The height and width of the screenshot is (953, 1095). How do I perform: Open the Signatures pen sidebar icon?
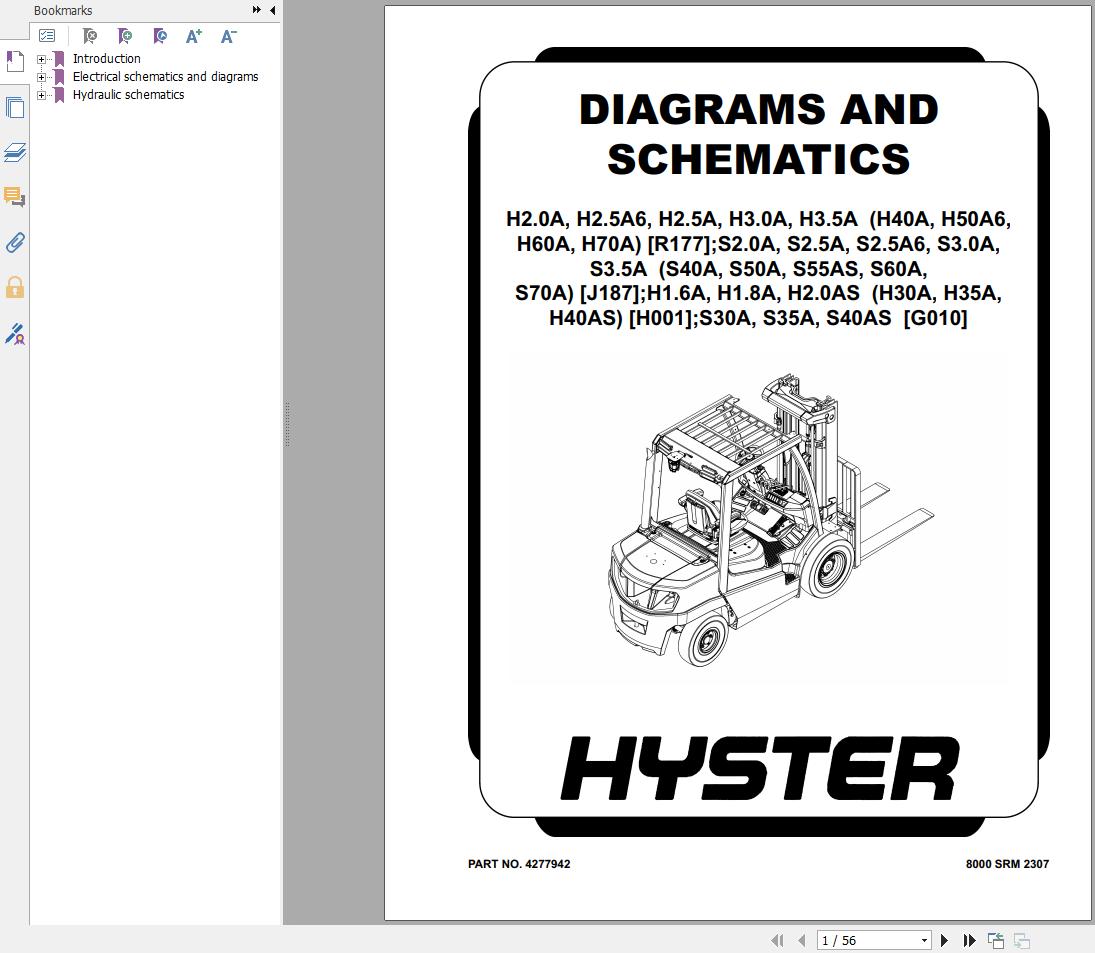click(15, 334)
